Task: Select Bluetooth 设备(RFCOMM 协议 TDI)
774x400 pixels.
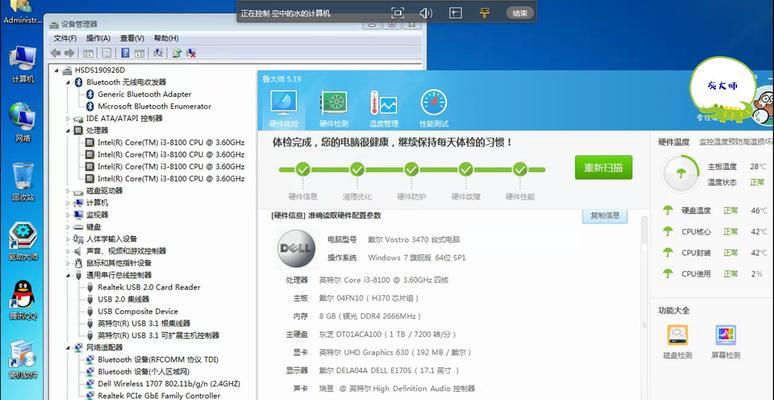Action: pos(158,360)
